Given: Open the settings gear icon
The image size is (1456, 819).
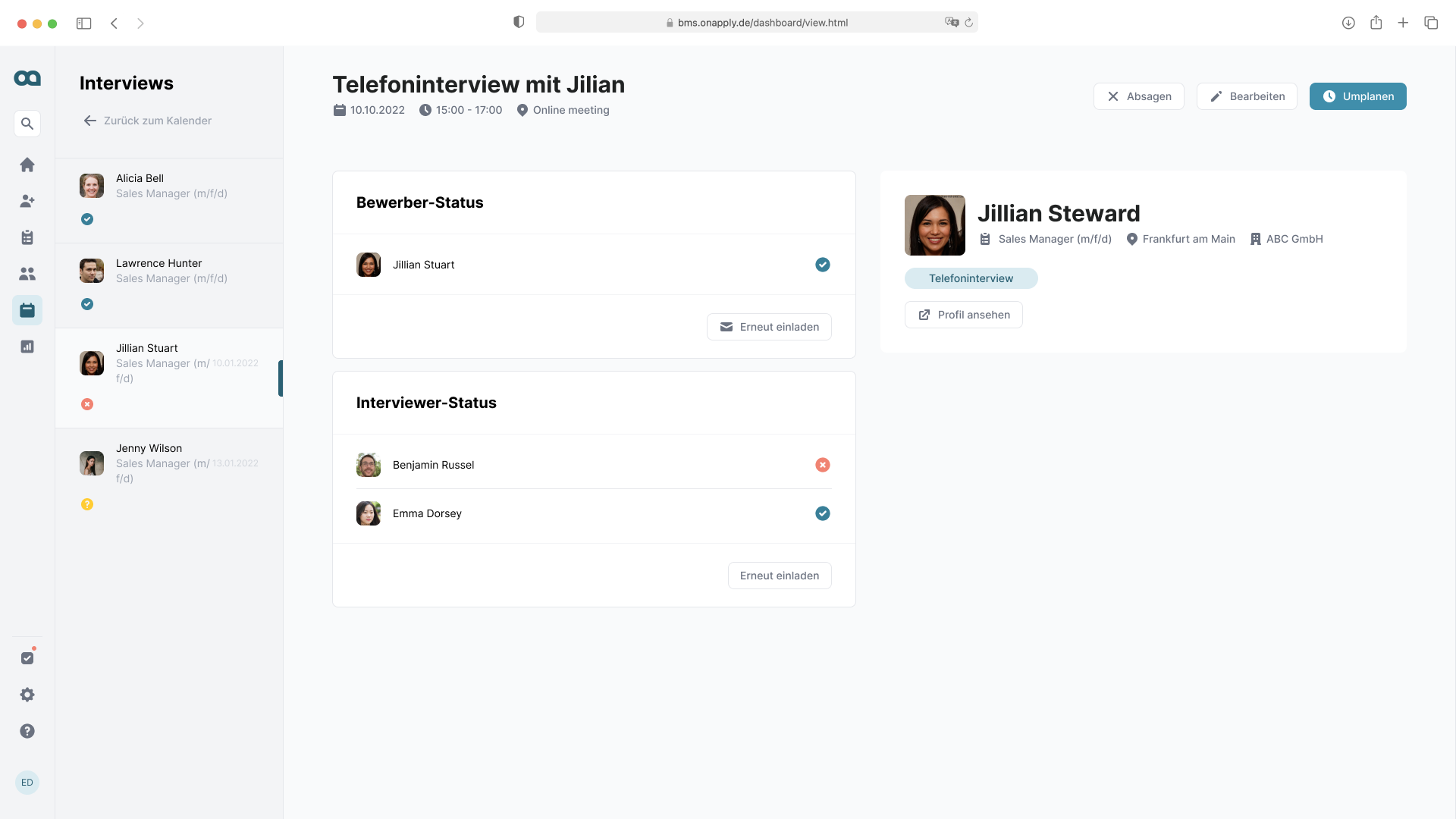Looking at the screenshot, I should (27, 695).
